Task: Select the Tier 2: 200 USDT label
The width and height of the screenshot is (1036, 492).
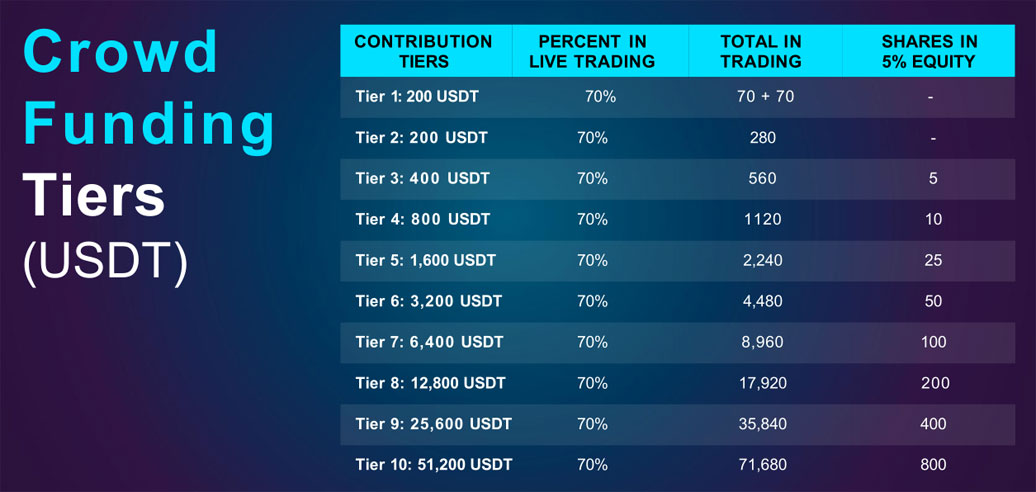Action: (x=421, y=138)
